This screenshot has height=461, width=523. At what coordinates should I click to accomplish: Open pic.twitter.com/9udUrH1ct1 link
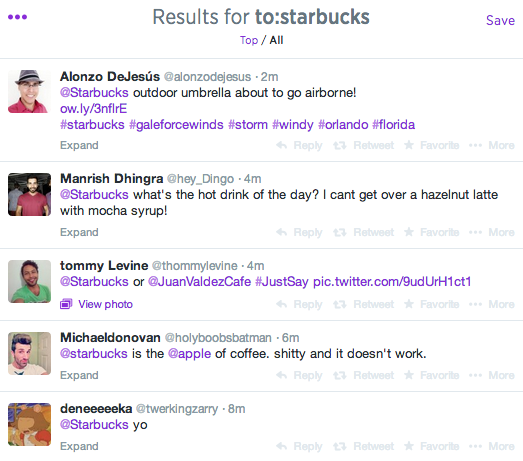[x=392, y=282]
